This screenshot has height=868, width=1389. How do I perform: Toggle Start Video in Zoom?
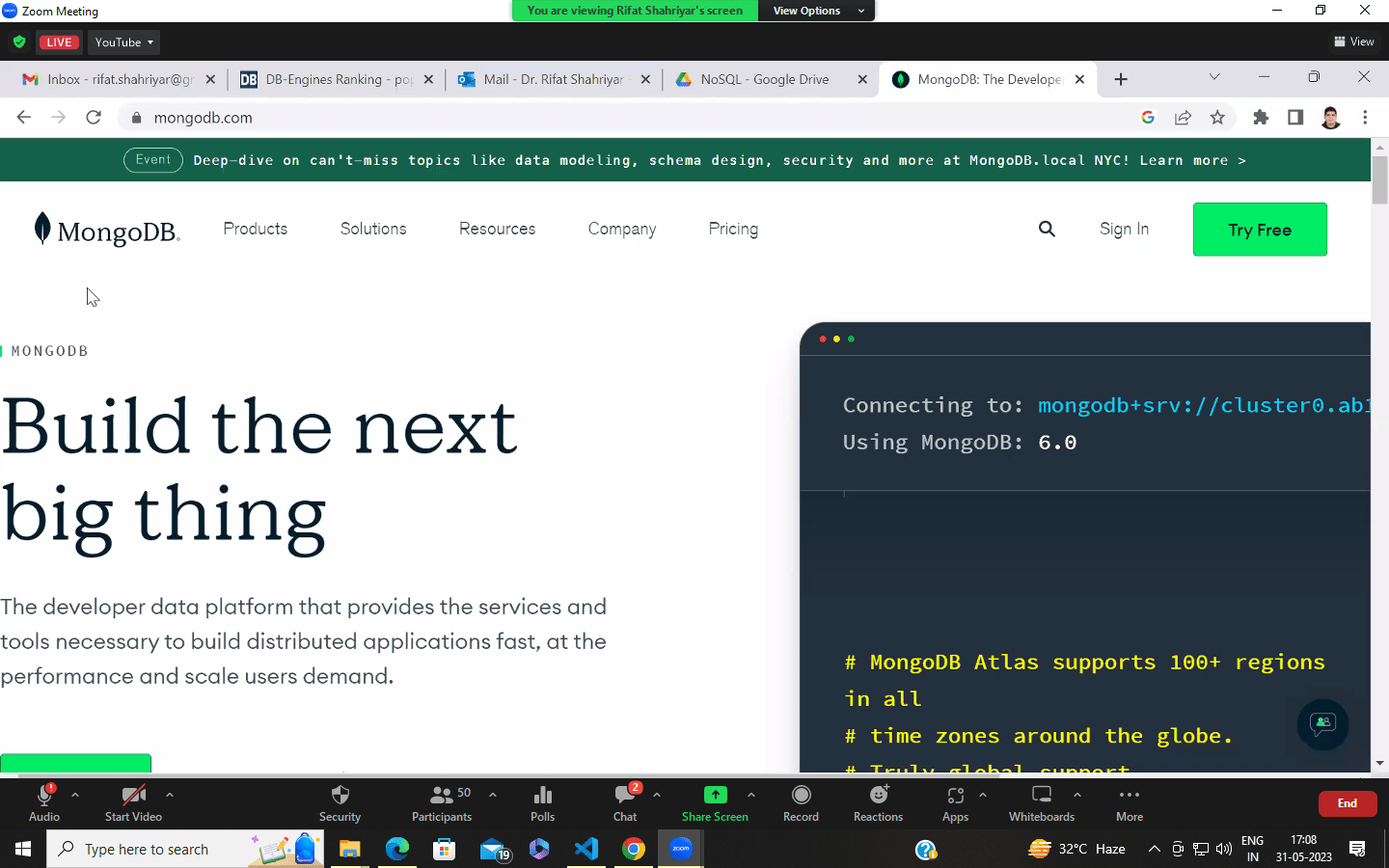point(133,802)
